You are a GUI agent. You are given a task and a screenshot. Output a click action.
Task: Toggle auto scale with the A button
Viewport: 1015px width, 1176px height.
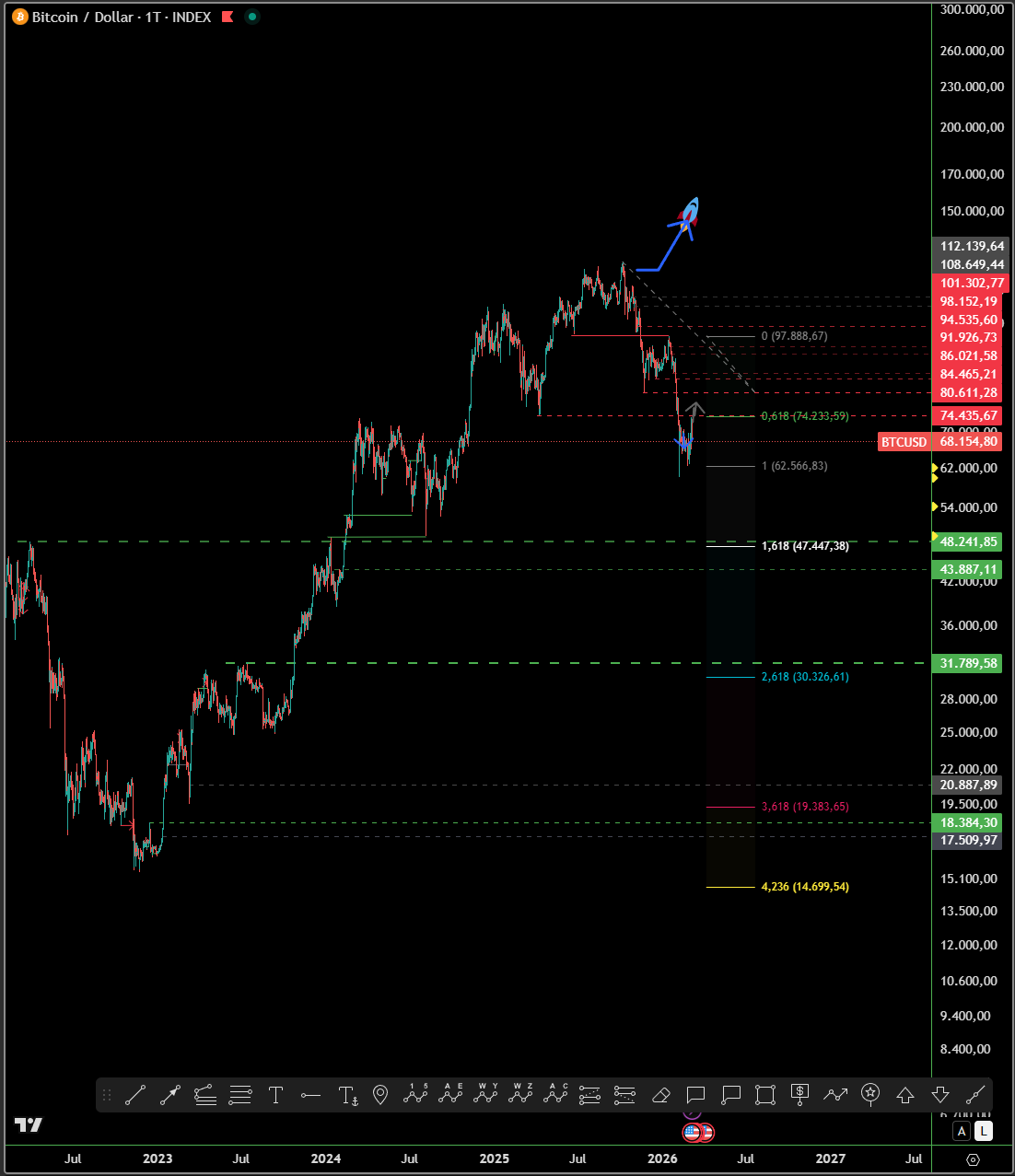point(962,1131)
